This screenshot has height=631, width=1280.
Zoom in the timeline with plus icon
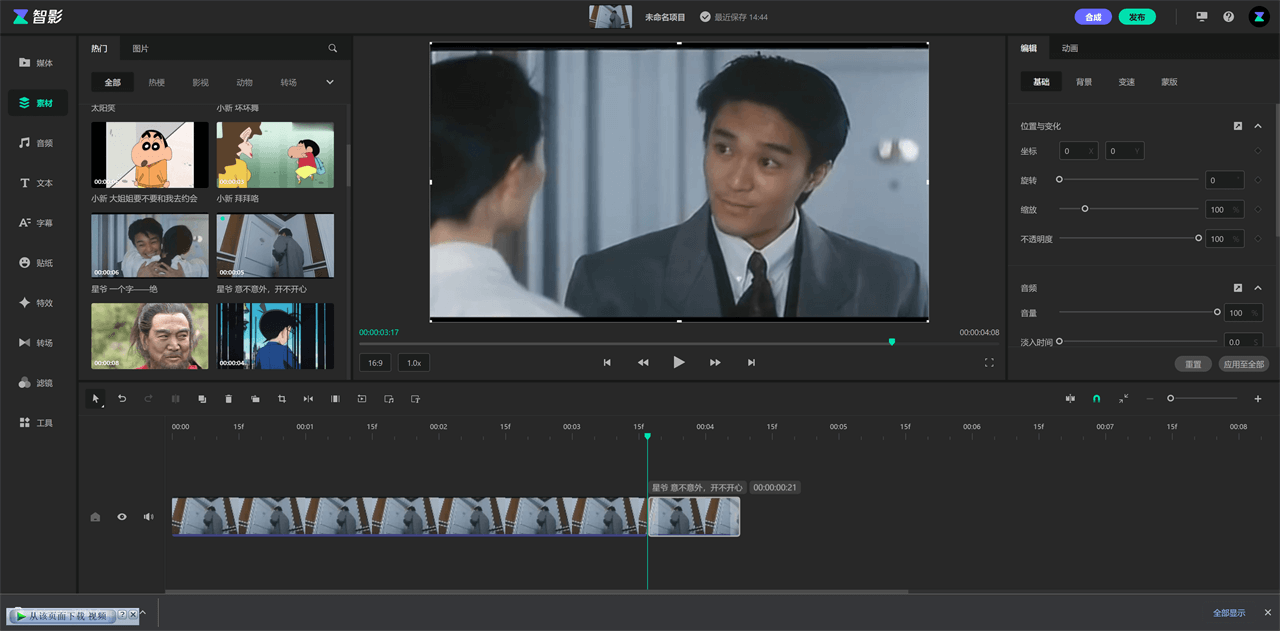(x=1258, y=399)
